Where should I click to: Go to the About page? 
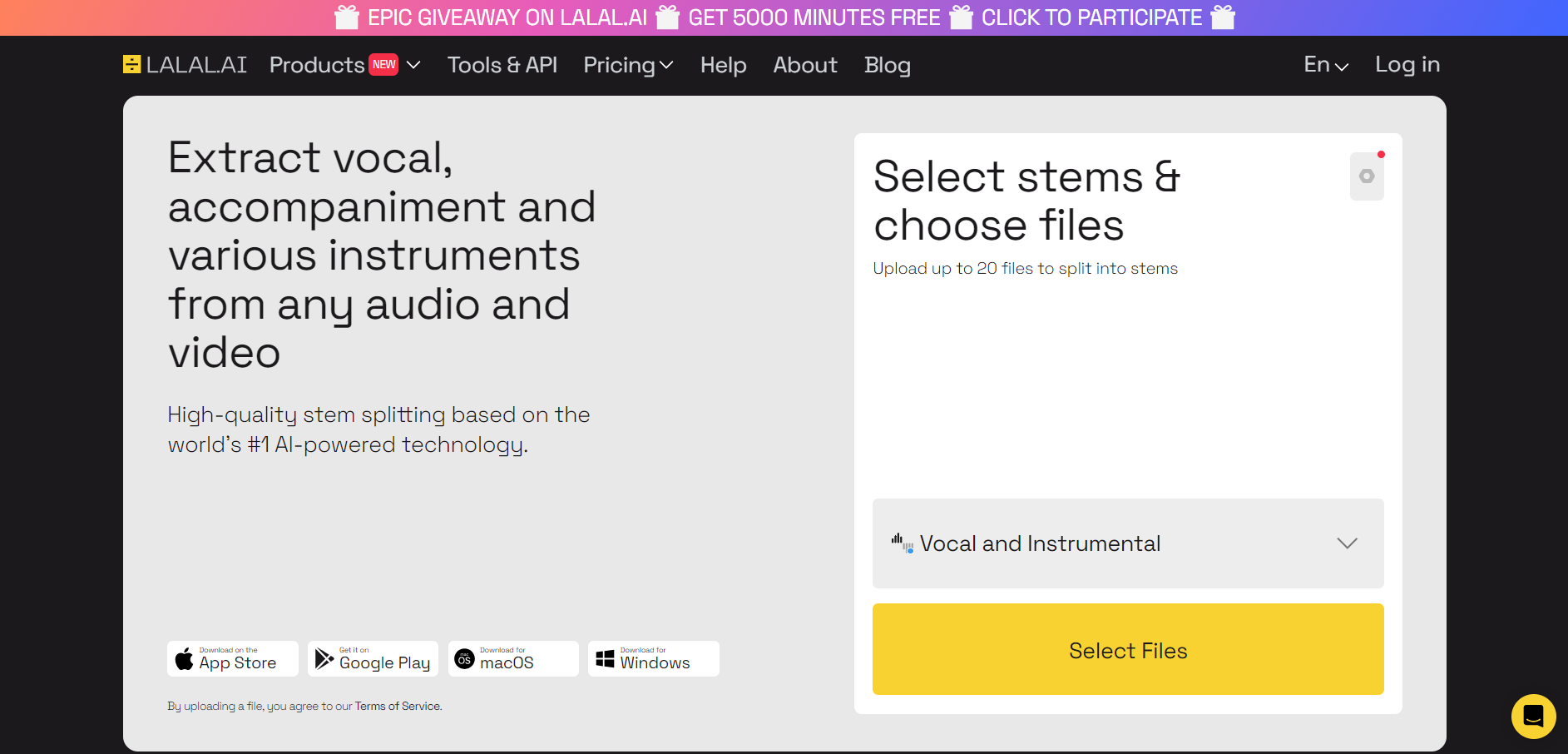click(x=804, y=65)
